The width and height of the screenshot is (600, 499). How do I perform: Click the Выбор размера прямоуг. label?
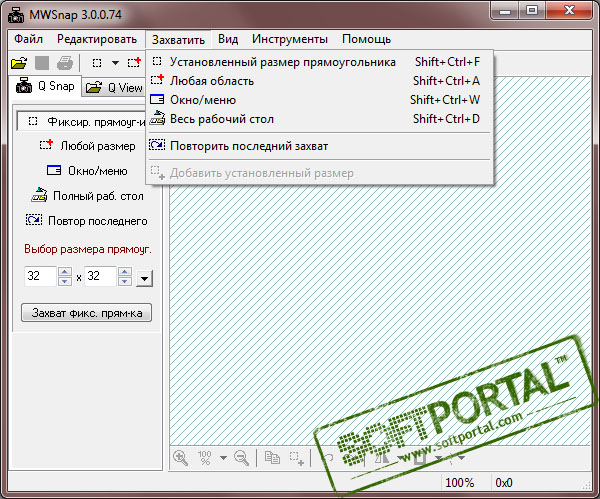(88, 249)
